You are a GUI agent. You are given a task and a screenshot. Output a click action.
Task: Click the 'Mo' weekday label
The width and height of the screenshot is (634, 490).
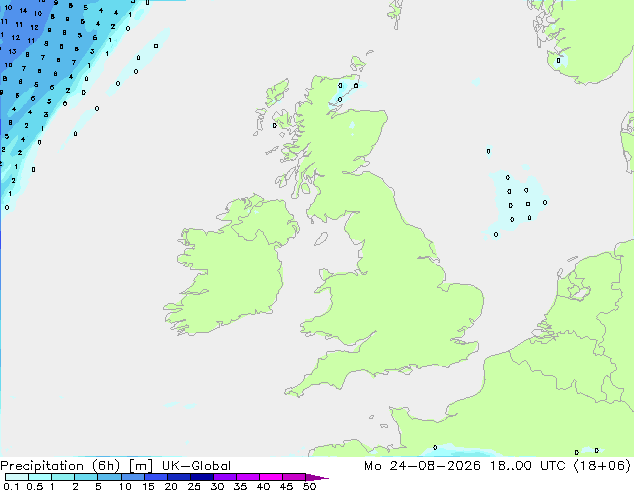(372, 466)
